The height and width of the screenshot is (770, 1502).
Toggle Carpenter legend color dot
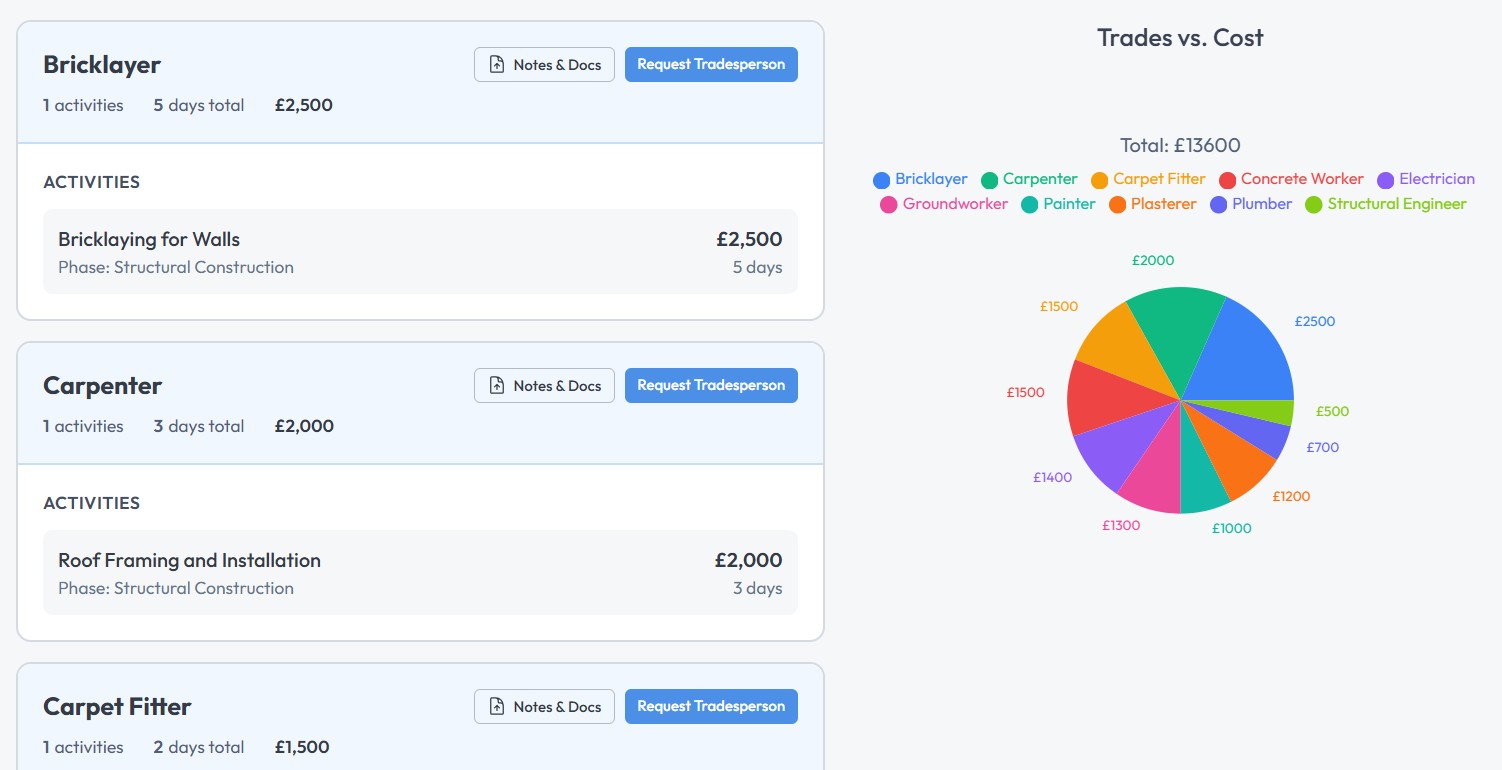989,180
